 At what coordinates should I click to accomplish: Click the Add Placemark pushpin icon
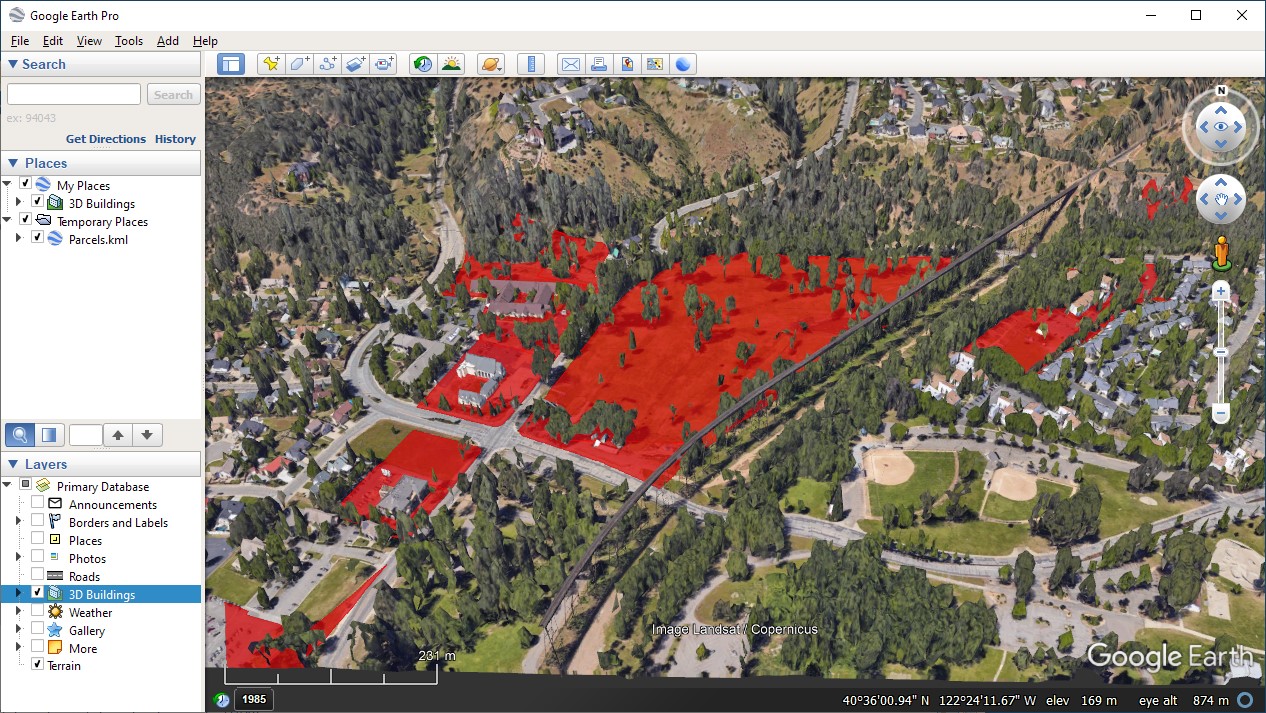(x=270, y=64)
